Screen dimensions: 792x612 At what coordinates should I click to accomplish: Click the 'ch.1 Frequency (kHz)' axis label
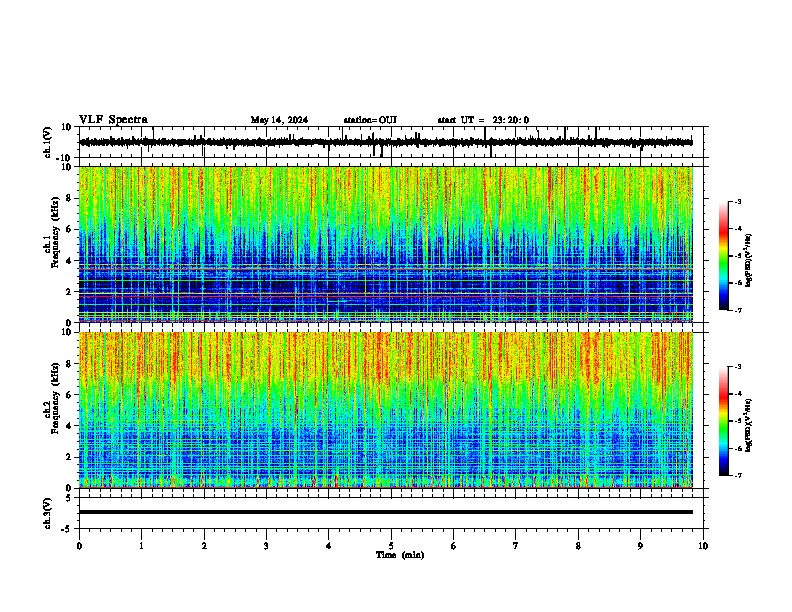tap(51, 231)
